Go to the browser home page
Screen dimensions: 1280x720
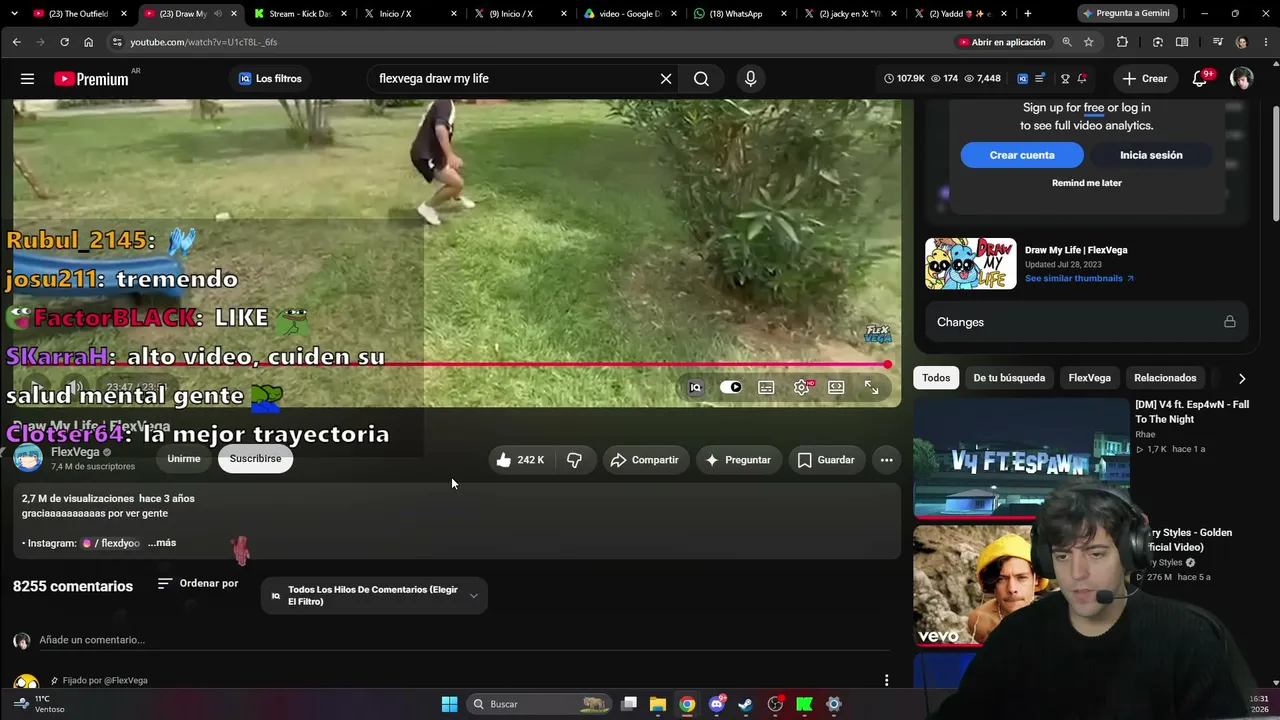[x=88, y=42]
